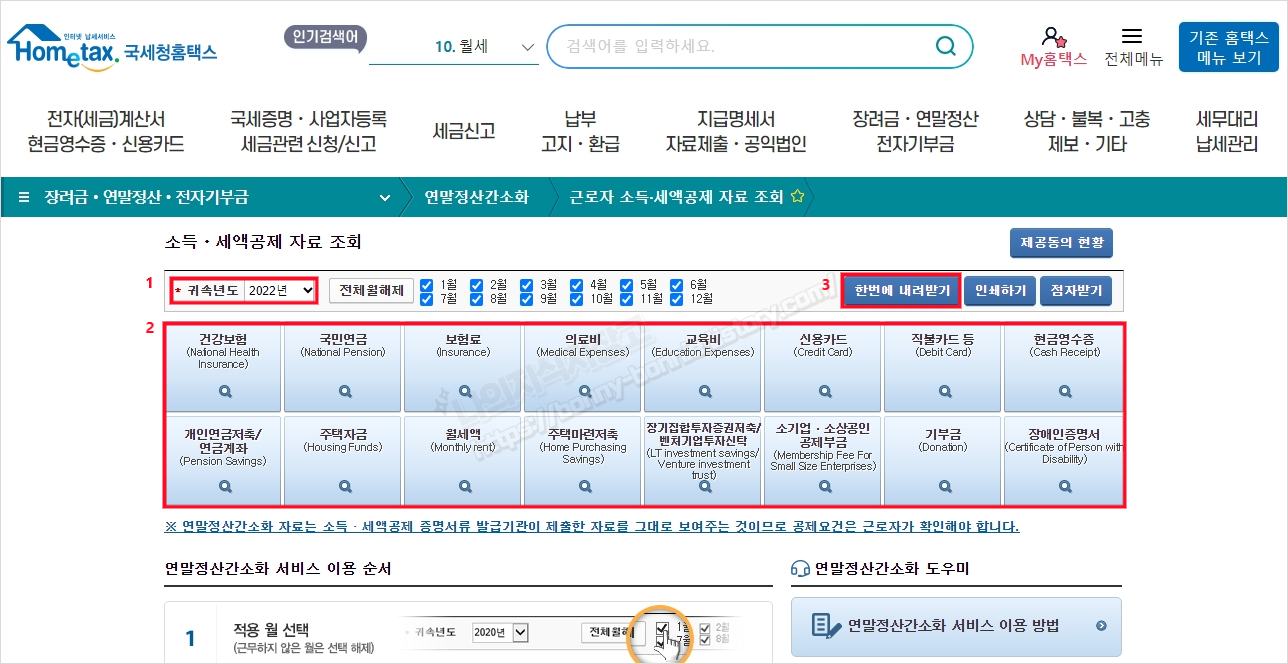Click 인쇄하기 button

[1000, 291]
